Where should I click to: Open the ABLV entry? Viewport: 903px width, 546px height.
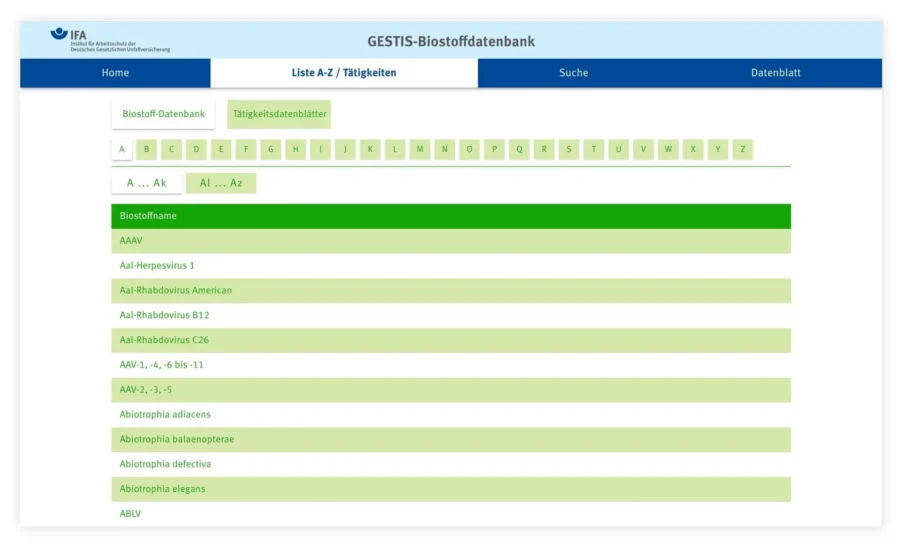point(451,513)
